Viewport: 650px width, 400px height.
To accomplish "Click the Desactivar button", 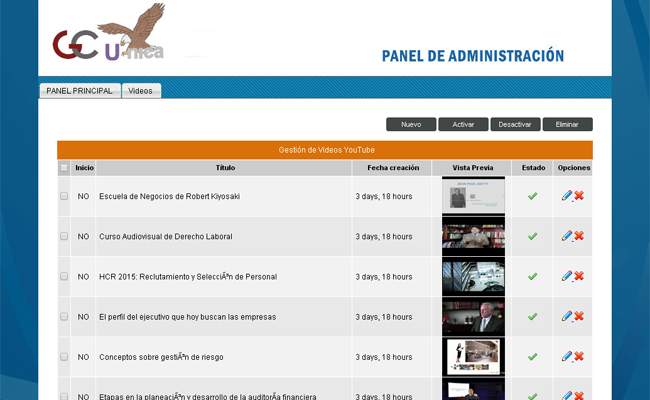I will point(514,125).
